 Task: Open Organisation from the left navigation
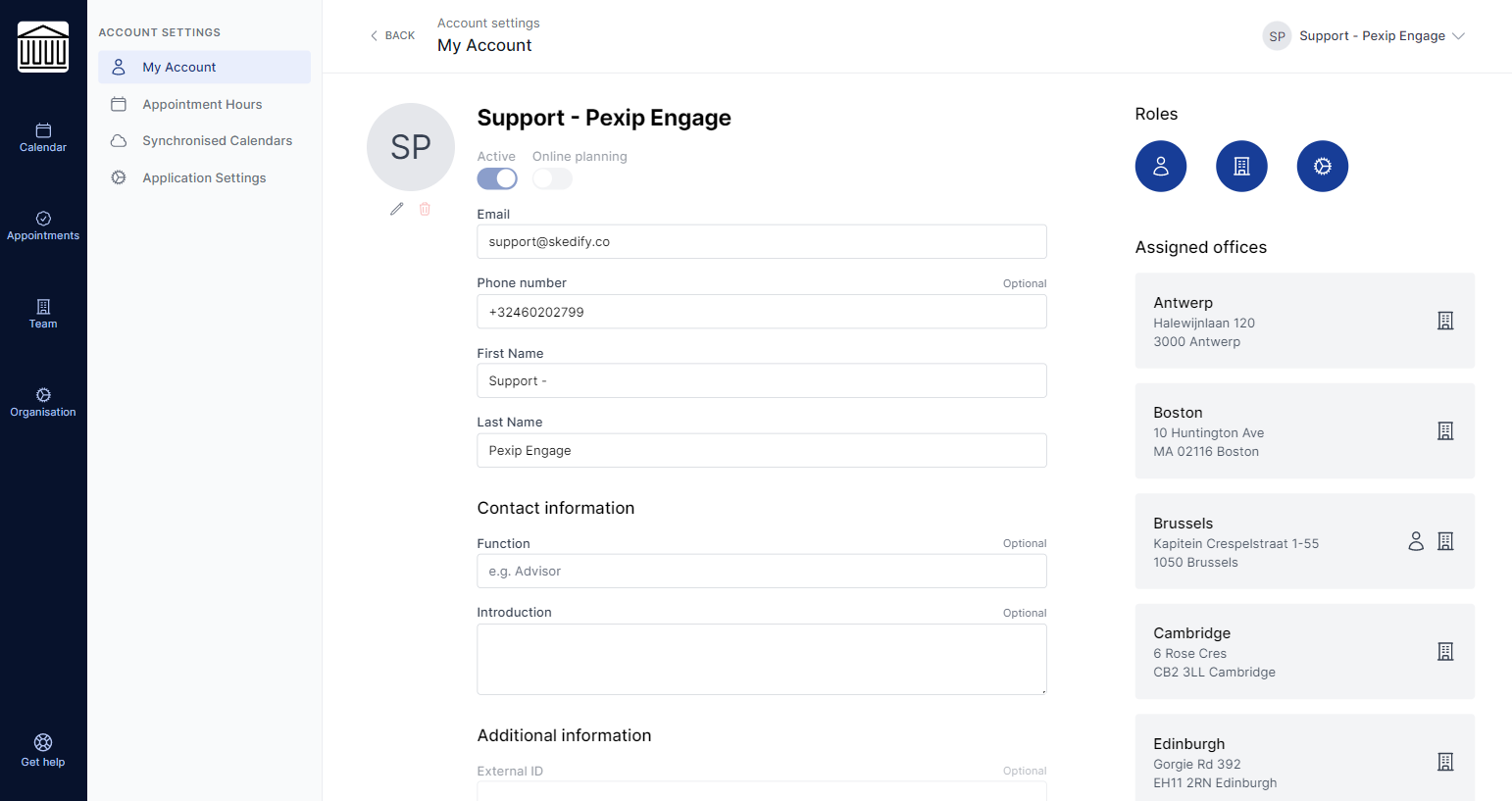coord(43,402)
